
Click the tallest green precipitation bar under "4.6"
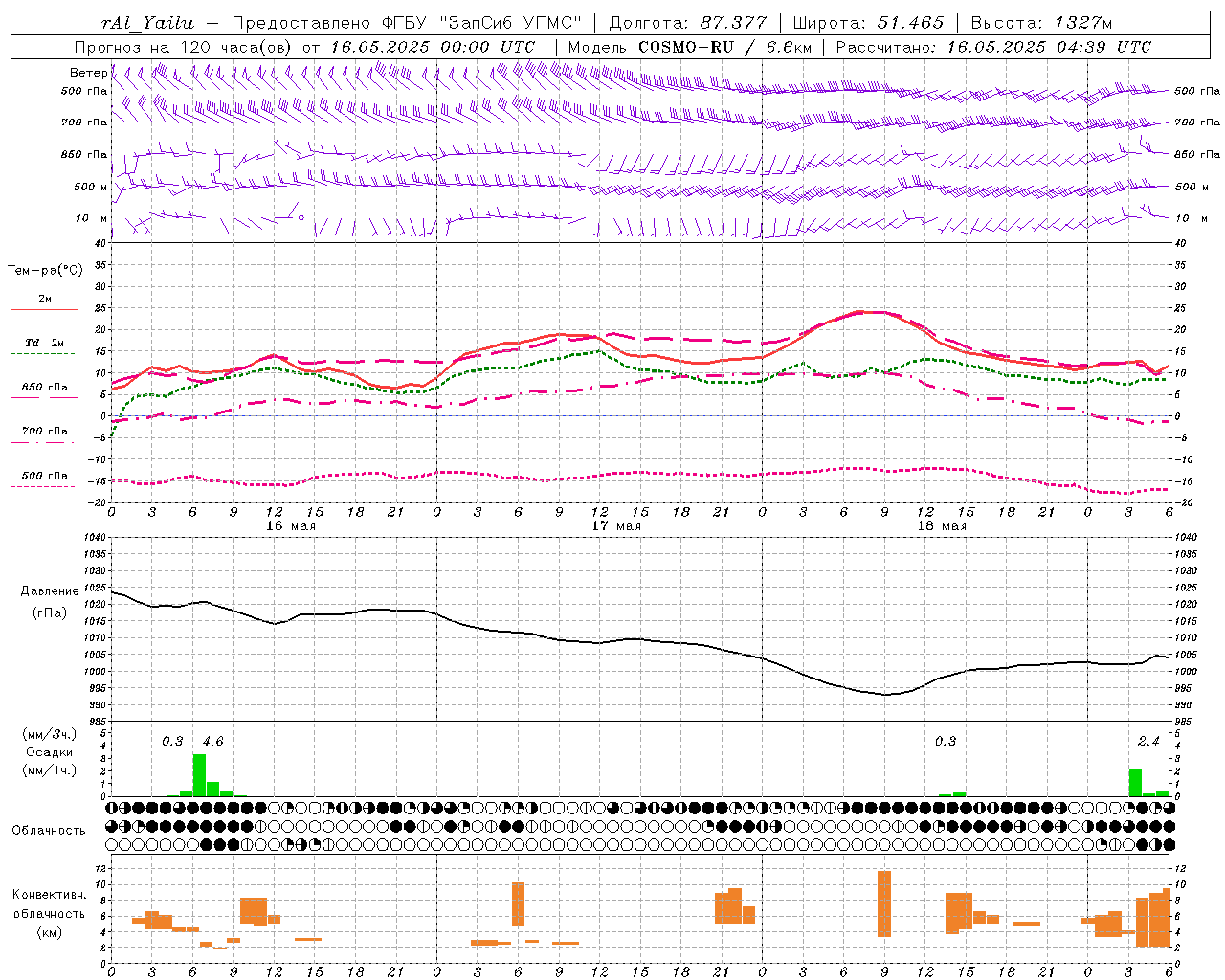point(199,775)
